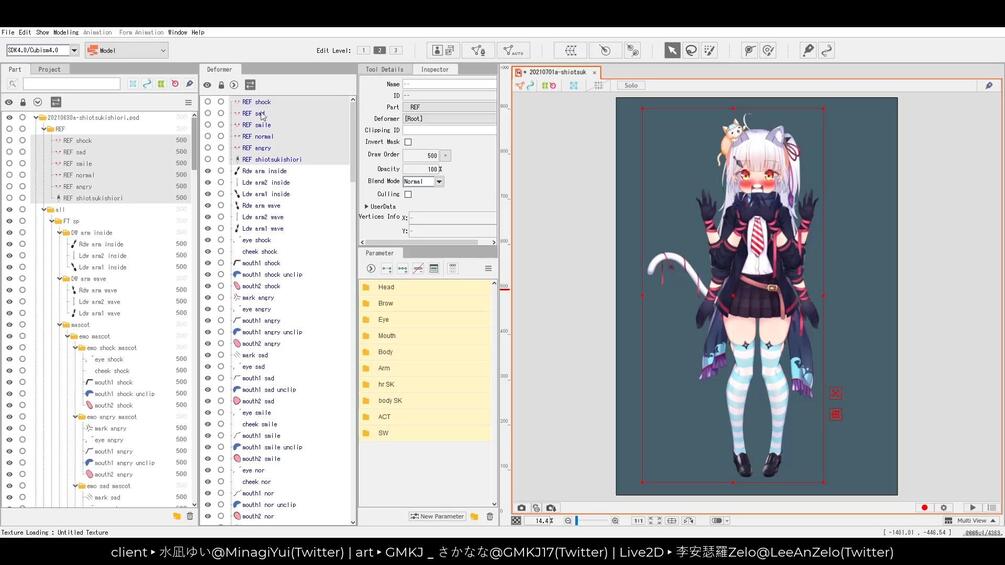1005x565 pixels.
Task: Open the Window menu
Action: [x=178, y=32]
